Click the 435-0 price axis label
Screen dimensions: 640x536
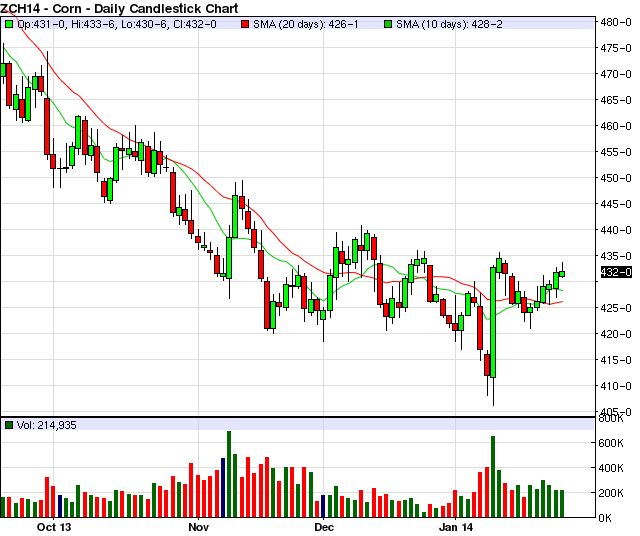[616, 256]
